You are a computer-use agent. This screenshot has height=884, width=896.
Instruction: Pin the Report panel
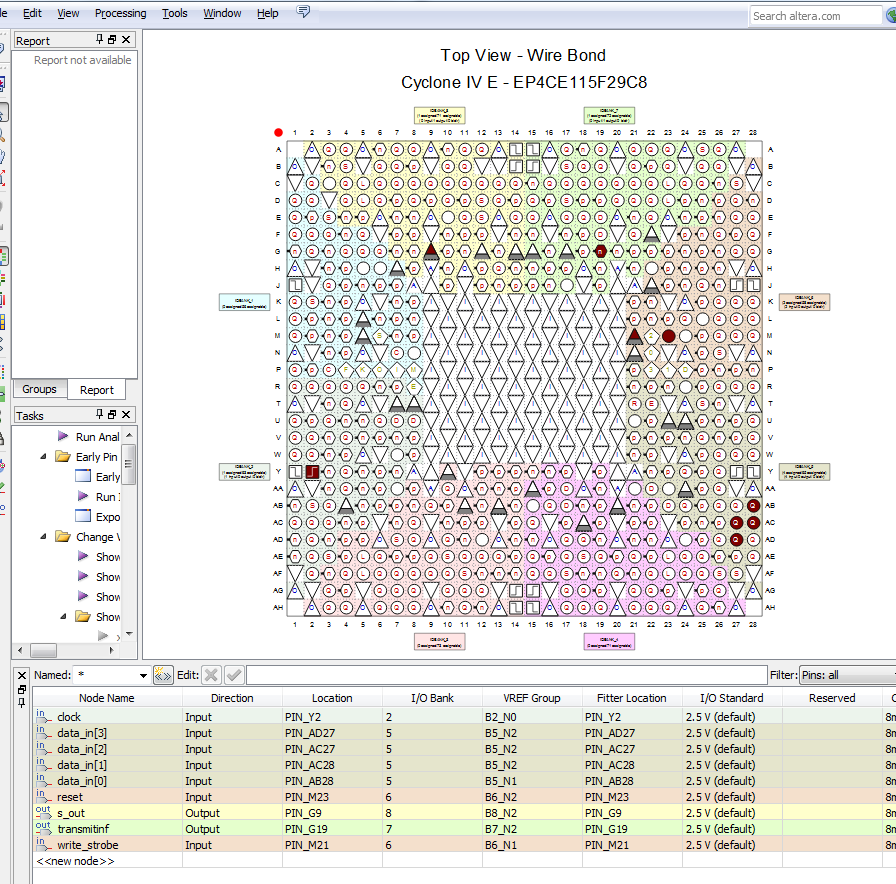pyautogui.click(x=99, y=40)
